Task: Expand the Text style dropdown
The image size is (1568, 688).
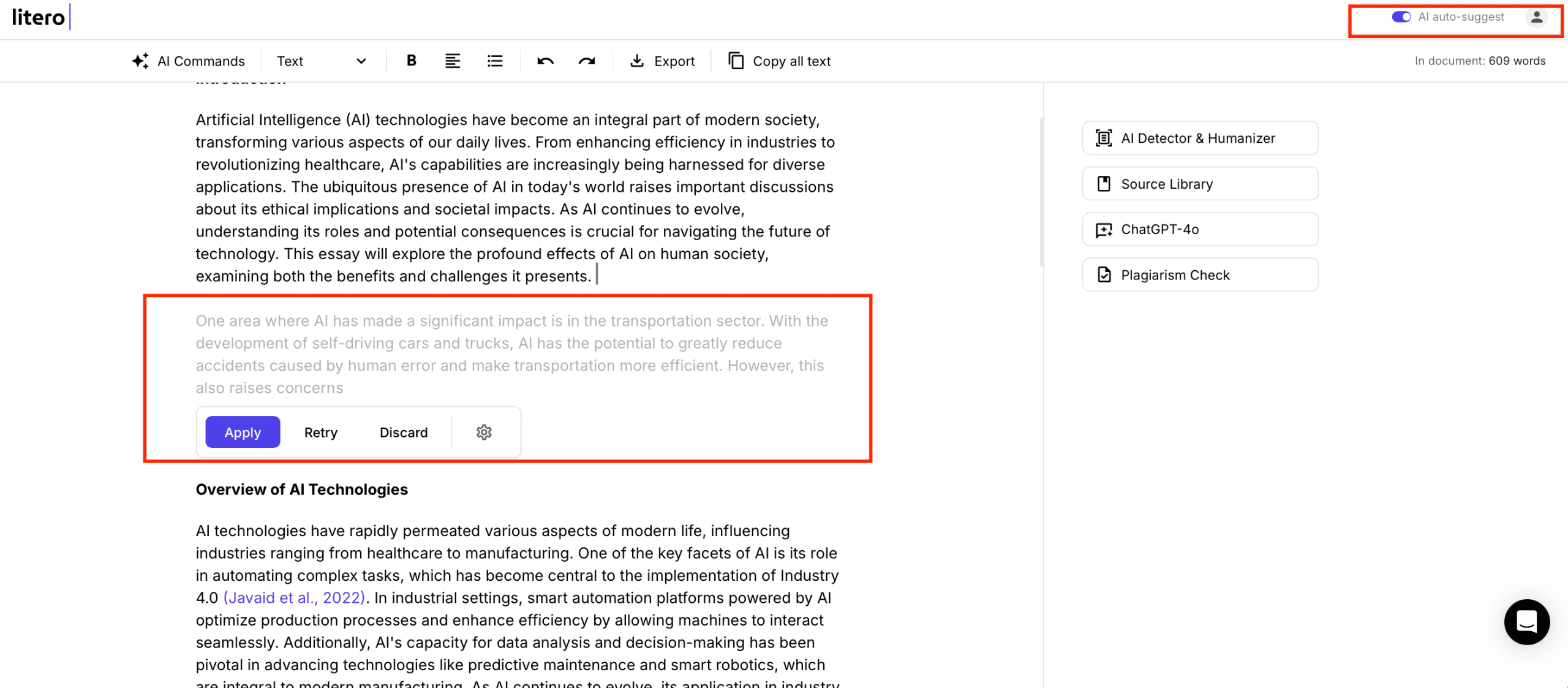Action: point(322,61)
